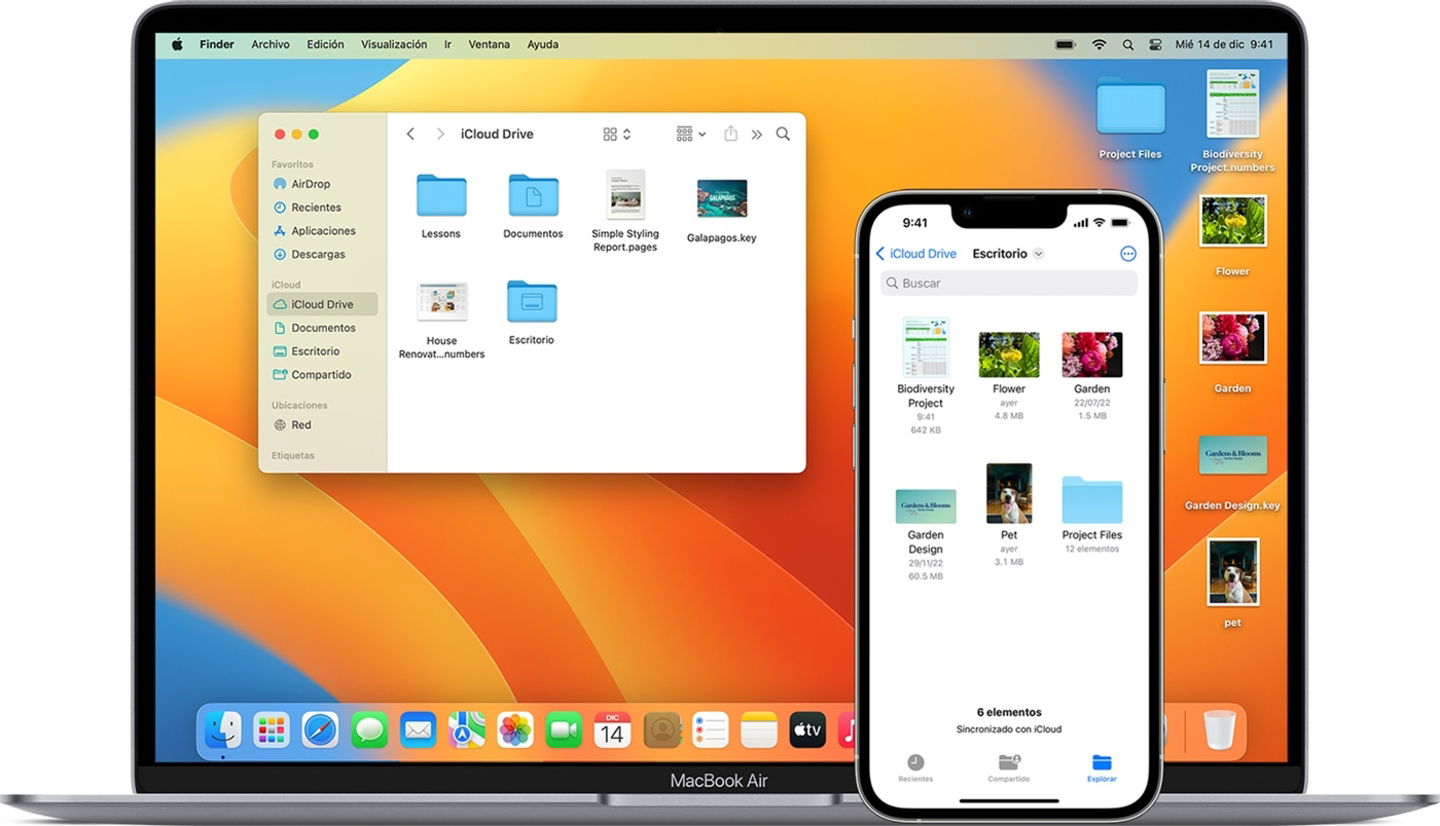
Task: Open Notes app in the Dock
Action: tap(759, 730)
